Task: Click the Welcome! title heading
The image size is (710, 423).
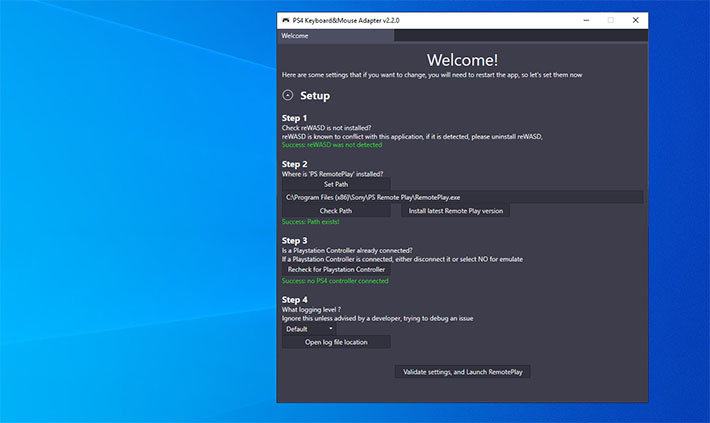Action: pyautogui.click(x=462, y=60)
